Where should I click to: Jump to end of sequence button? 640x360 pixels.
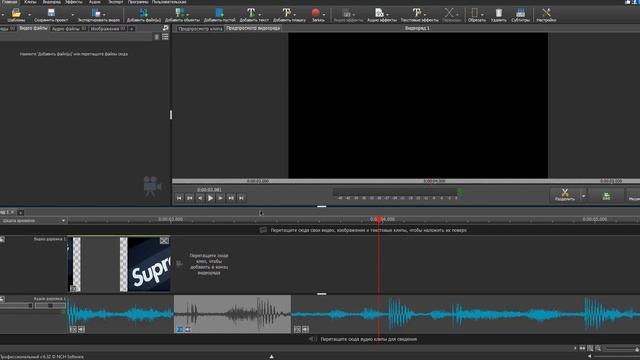pos(241,198)
